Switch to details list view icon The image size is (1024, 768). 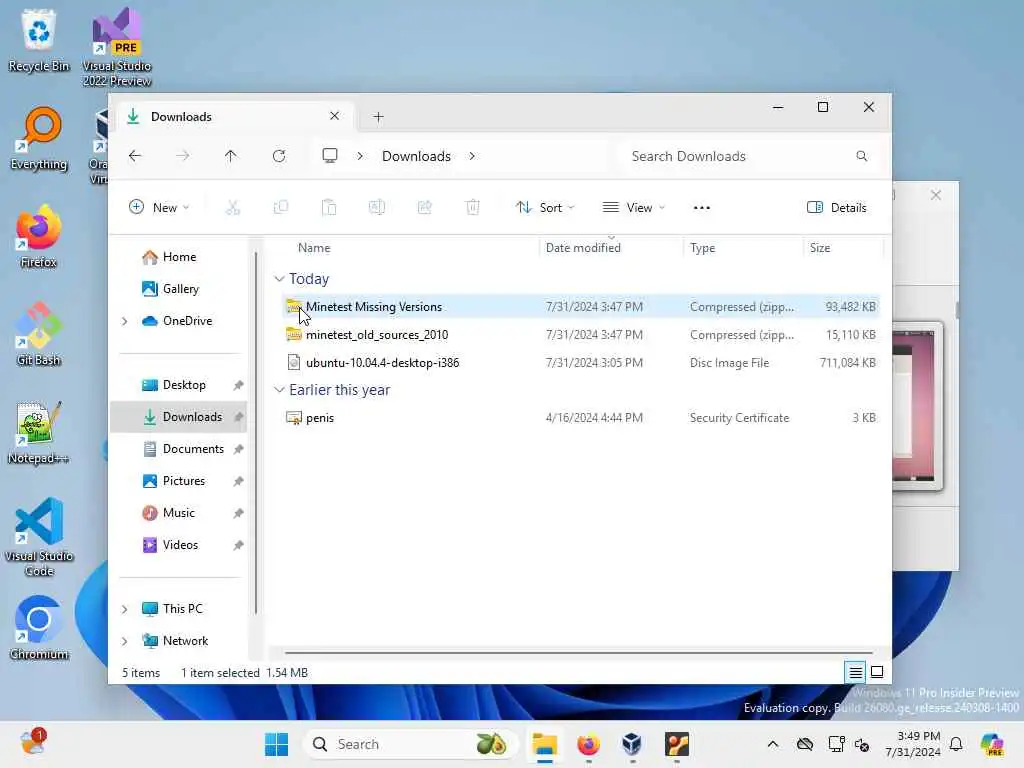[x=856, y=672]
